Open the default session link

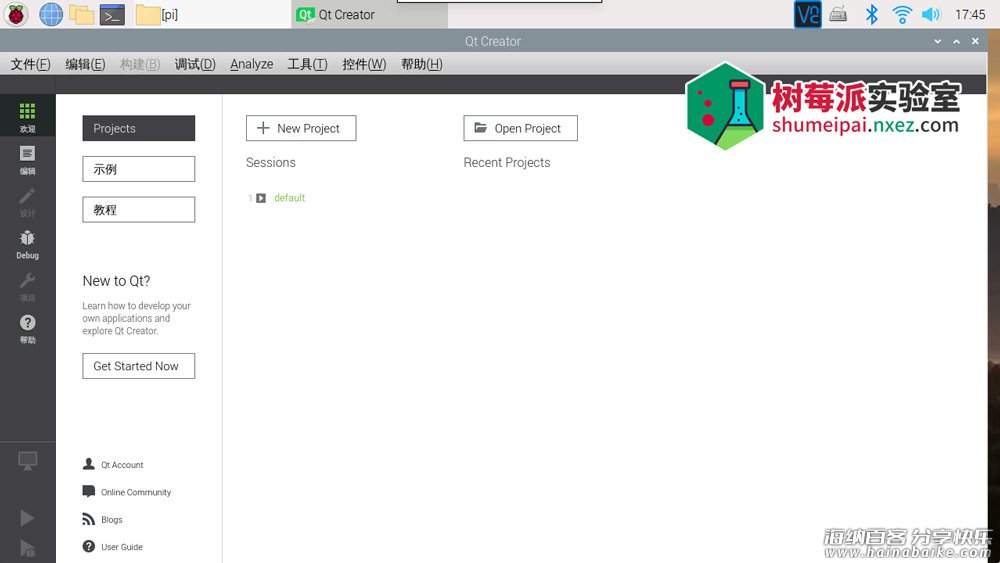pyautogui.click(x=290, y=198)
